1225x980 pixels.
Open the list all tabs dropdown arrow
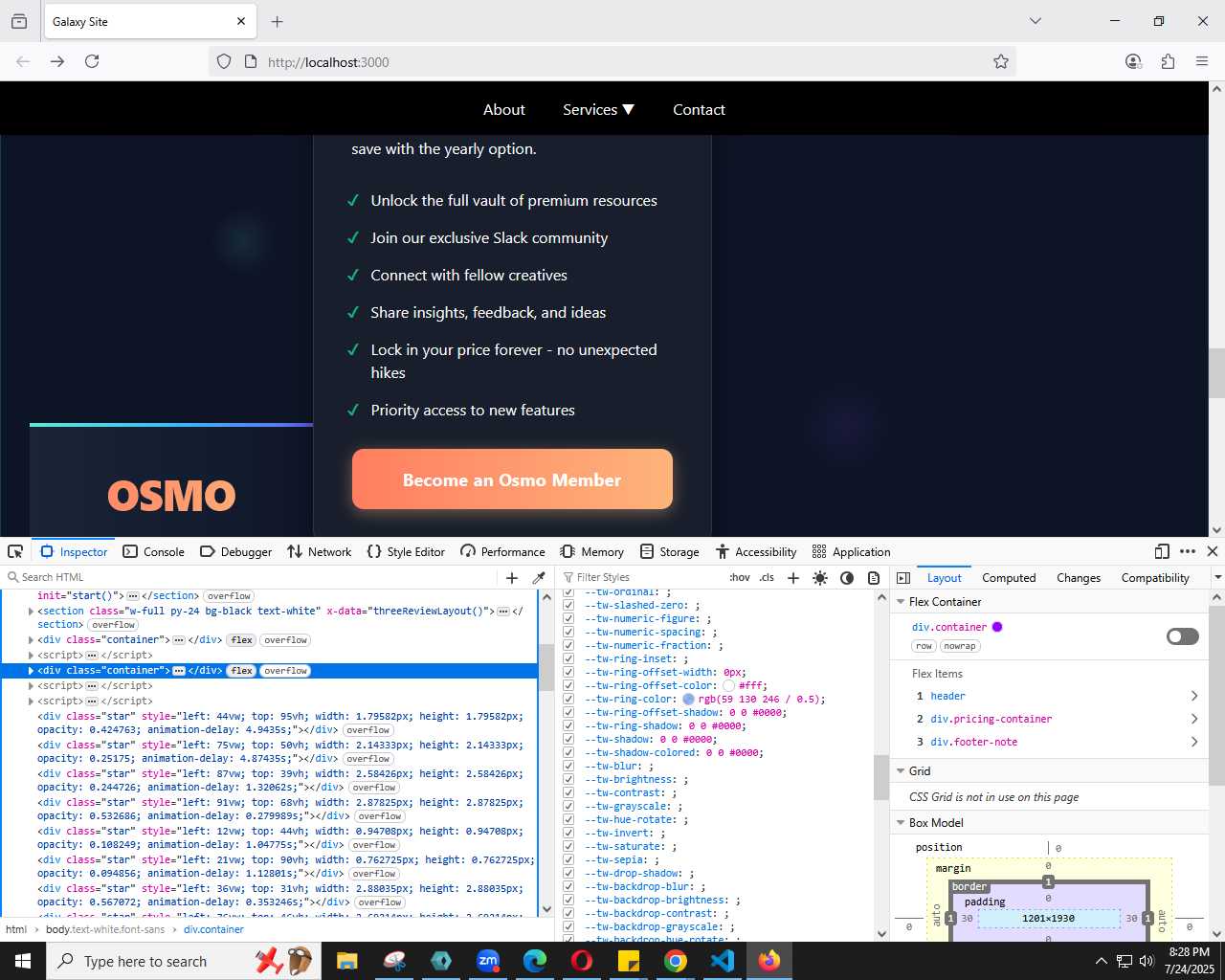click(1035, 21)
